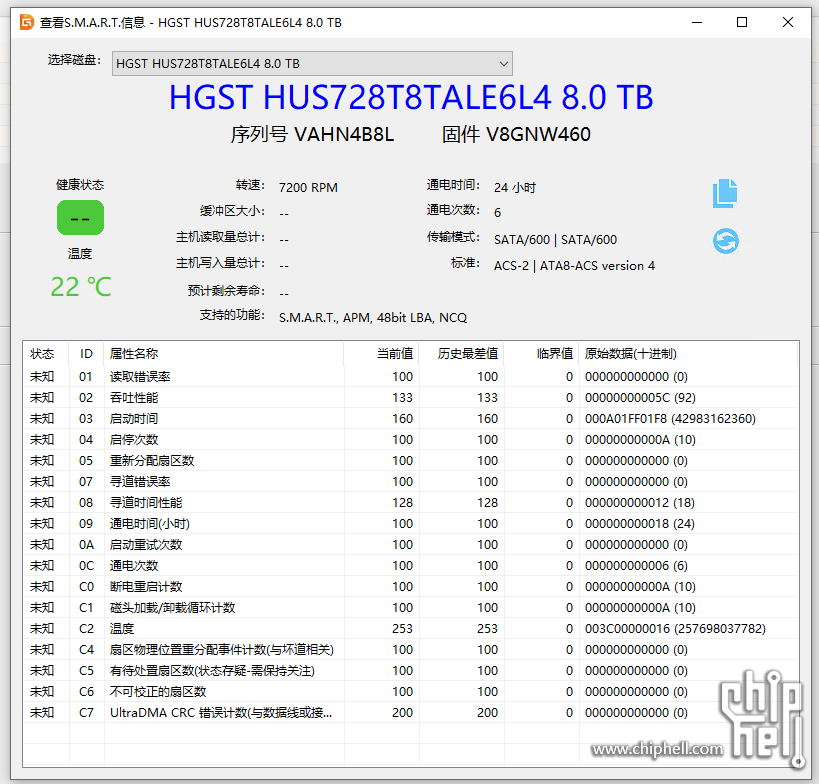Click the 临界值 column header
Screen dimensions: 819x784
tap(542, 354)
